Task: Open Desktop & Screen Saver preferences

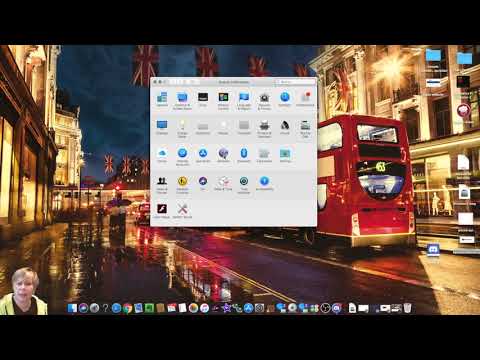Action: pyautogui.click(x=182, y=97)
